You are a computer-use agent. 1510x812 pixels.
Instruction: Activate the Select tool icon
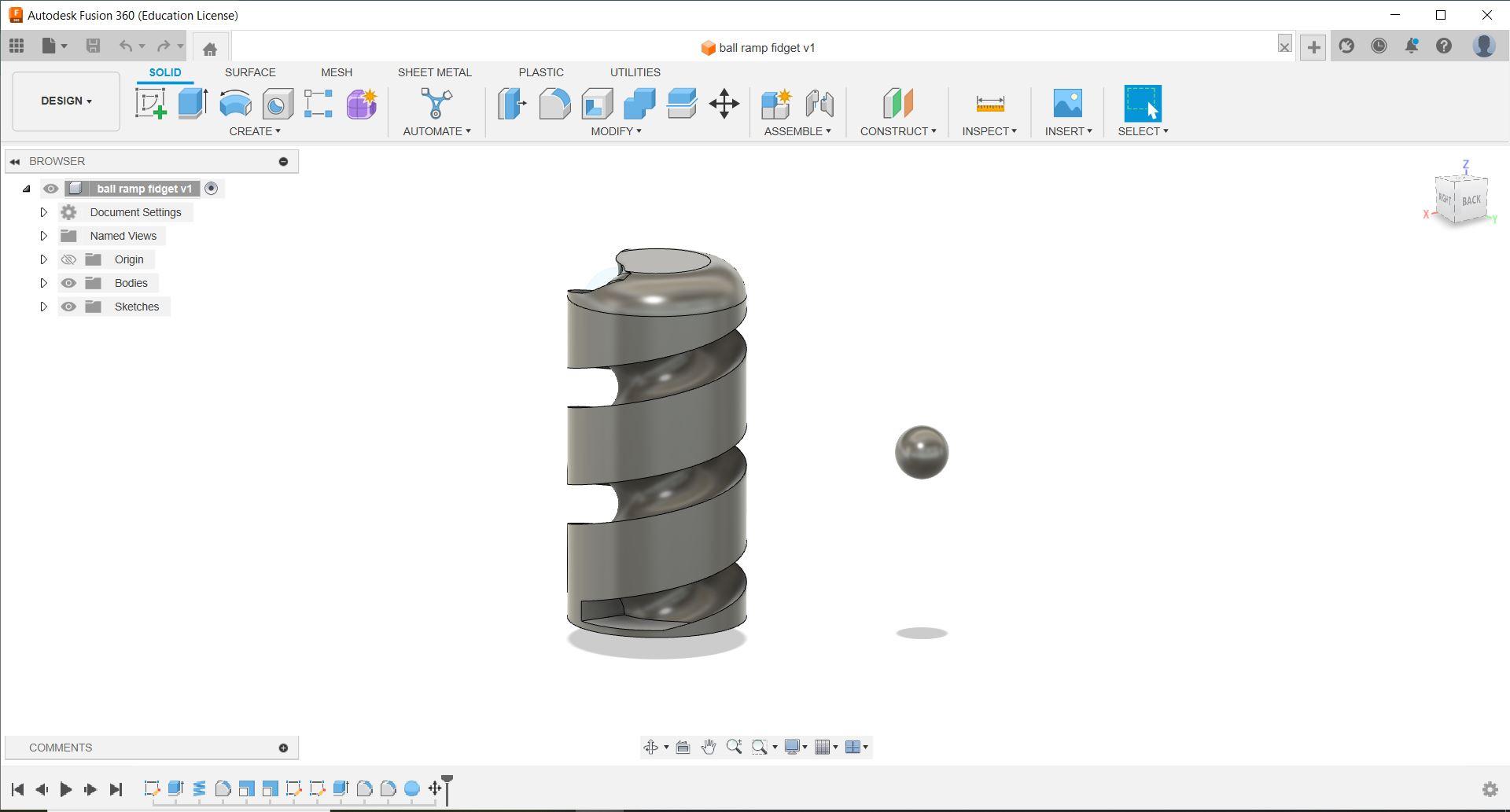1143,104
